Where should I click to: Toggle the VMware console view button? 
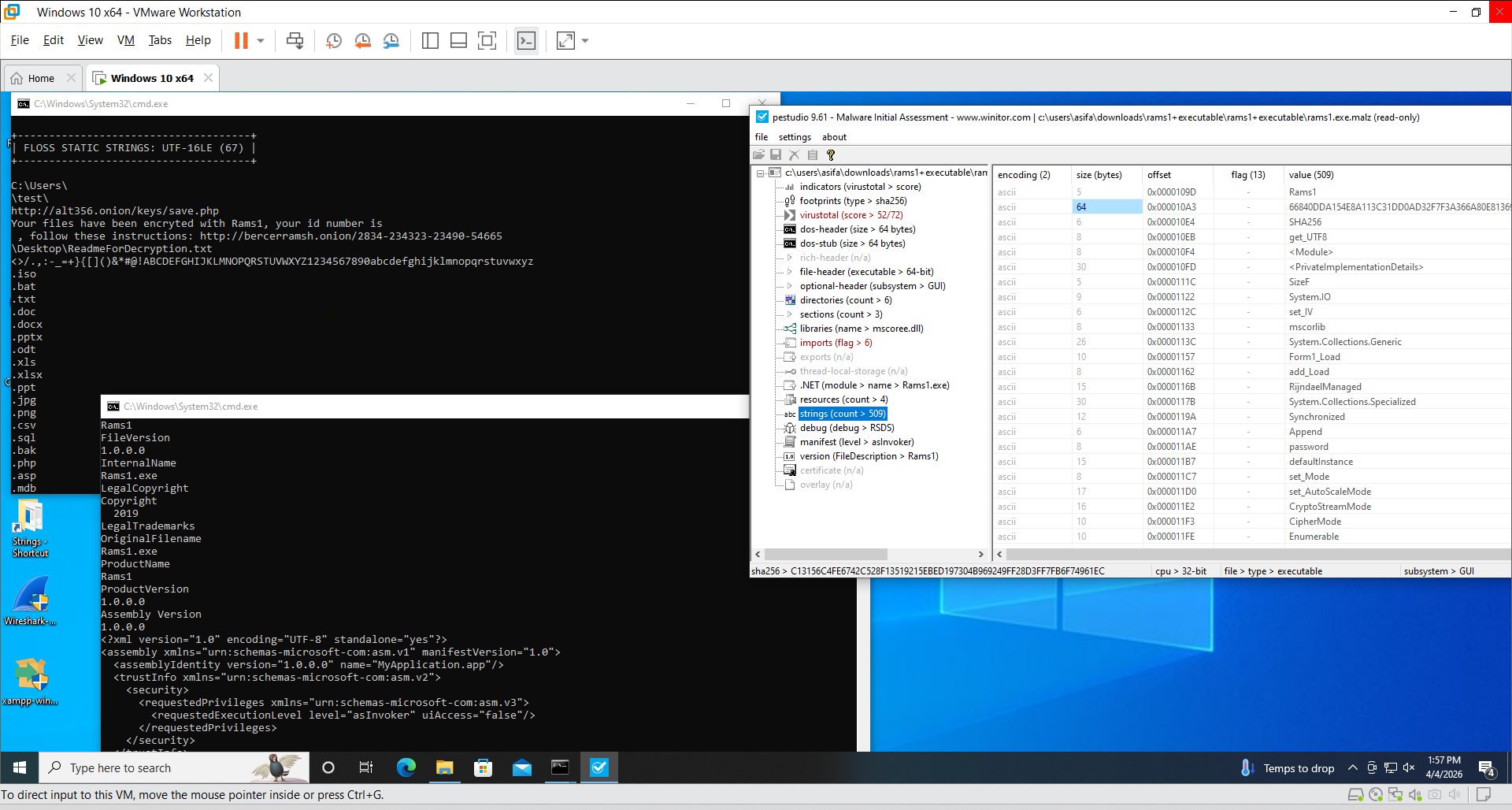[x=526, y=41]
